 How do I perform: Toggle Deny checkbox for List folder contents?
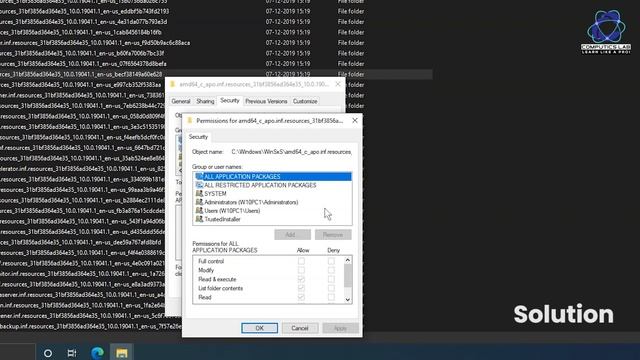pyautogui.click(x=331, y=288)
